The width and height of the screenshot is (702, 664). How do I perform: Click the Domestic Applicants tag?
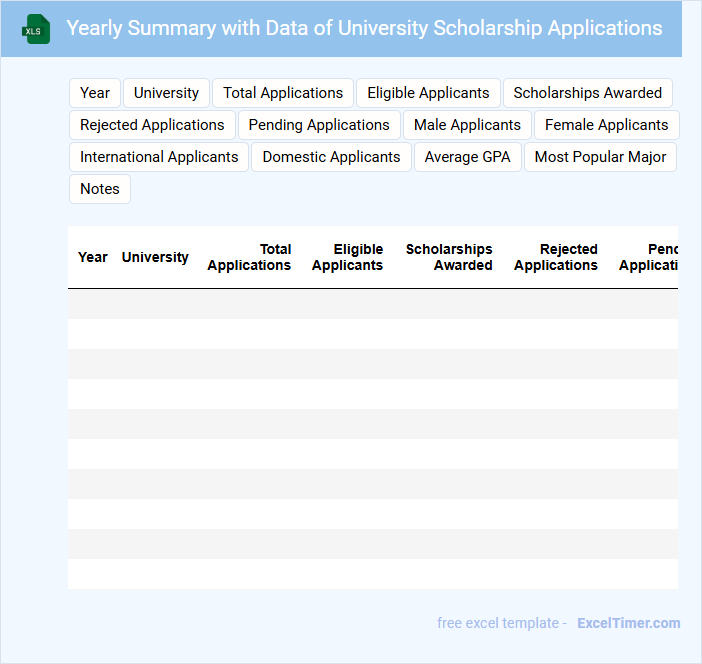click(331, 157)
